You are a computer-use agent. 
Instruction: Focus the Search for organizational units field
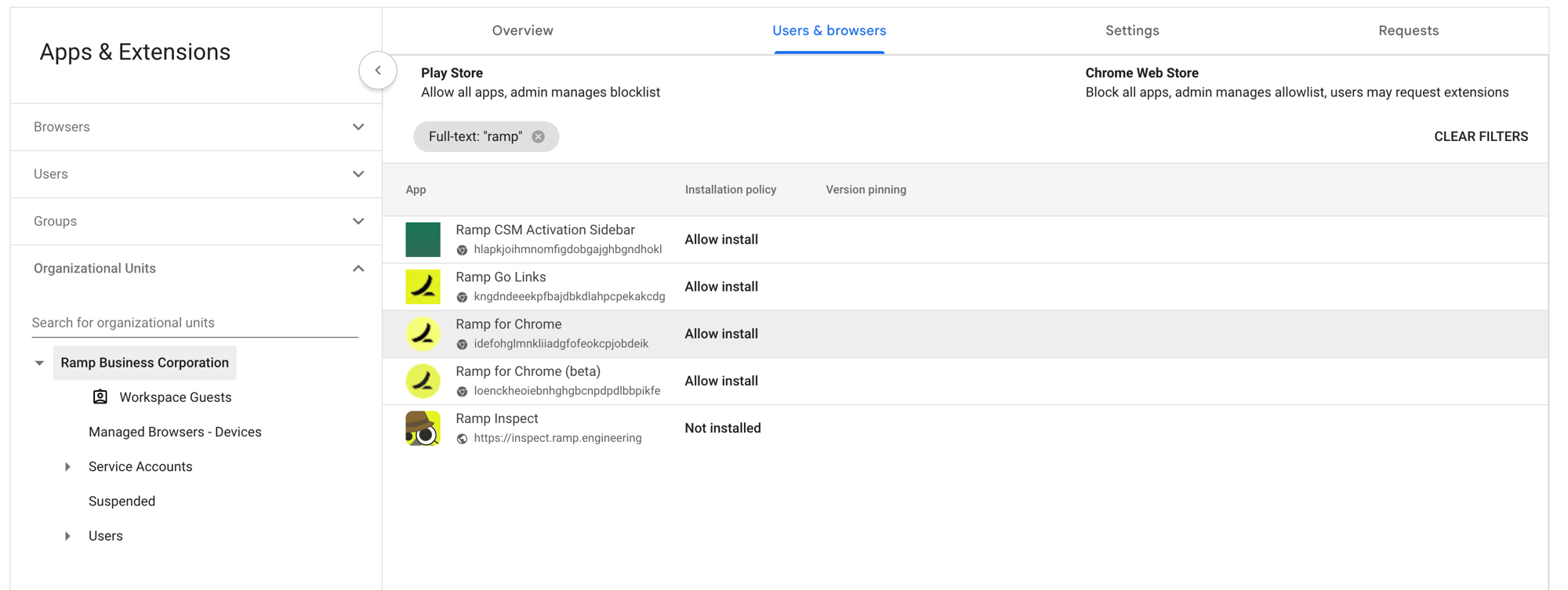click(194, 323)
